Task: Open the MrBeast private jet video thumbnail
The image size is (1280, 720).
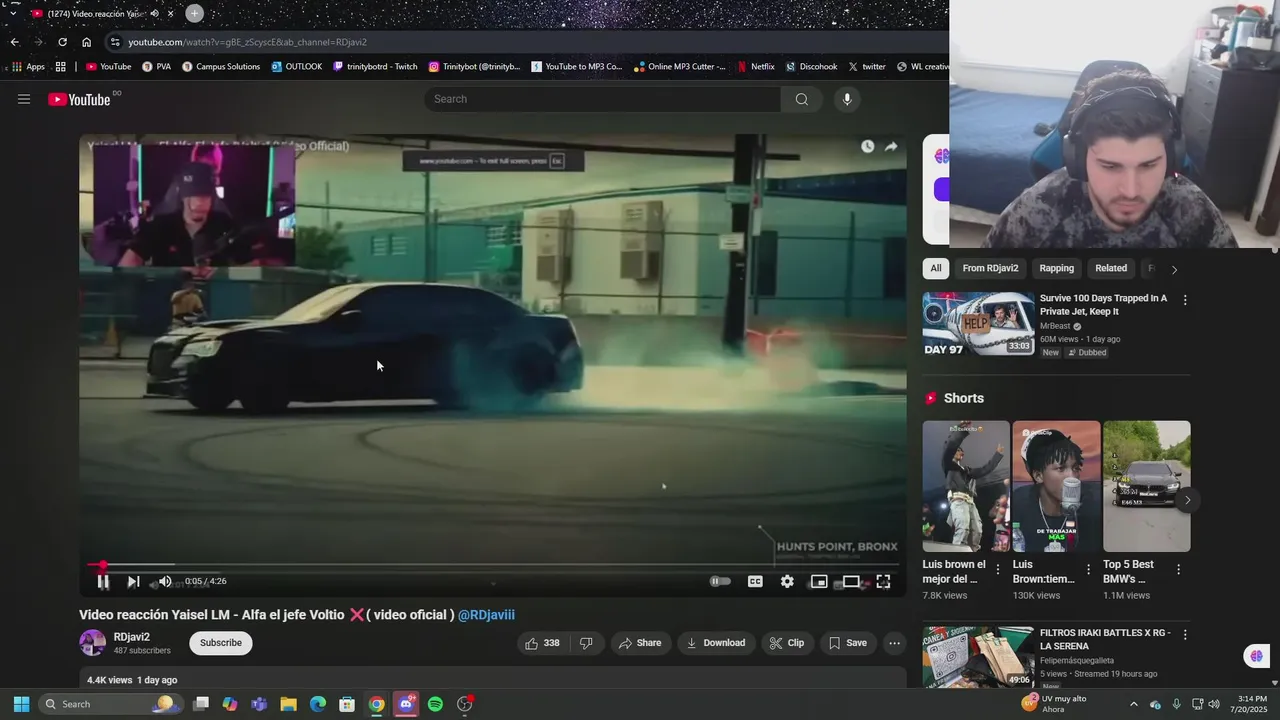Action: pos(978,323)
